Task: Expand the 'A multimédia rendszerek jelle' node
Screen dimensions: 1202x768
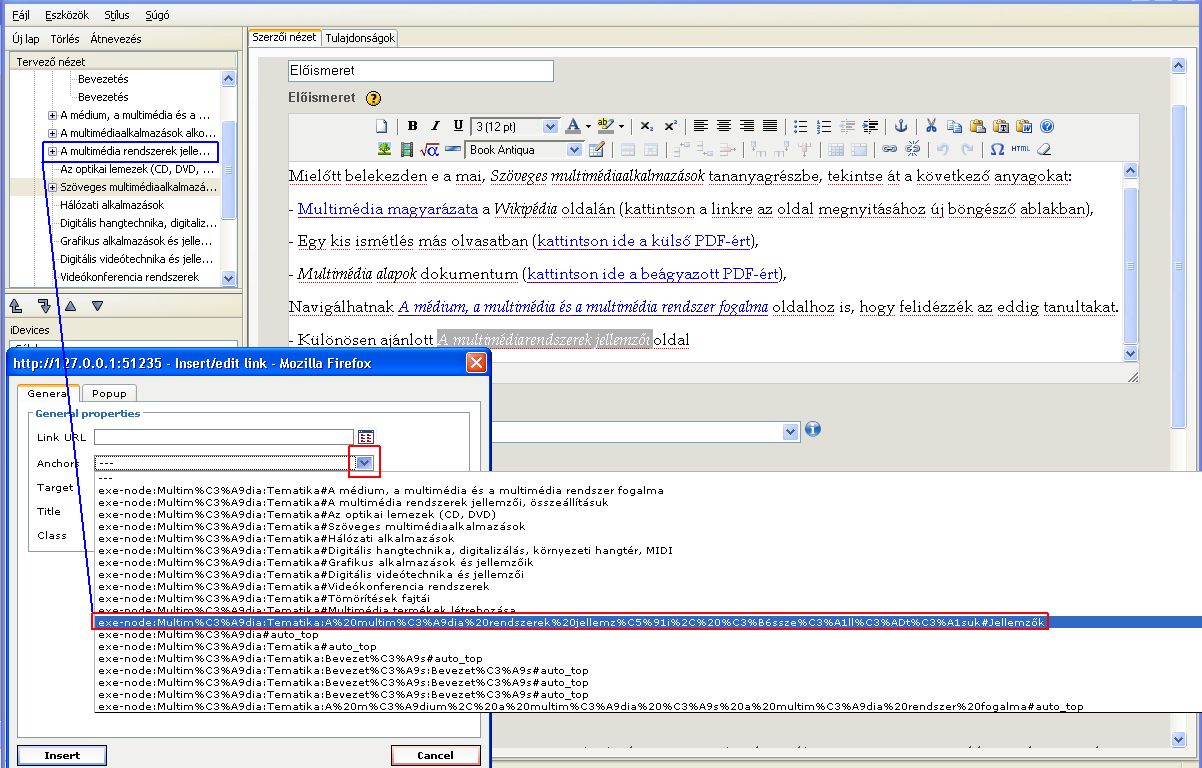Action: (x=52, y=151)
